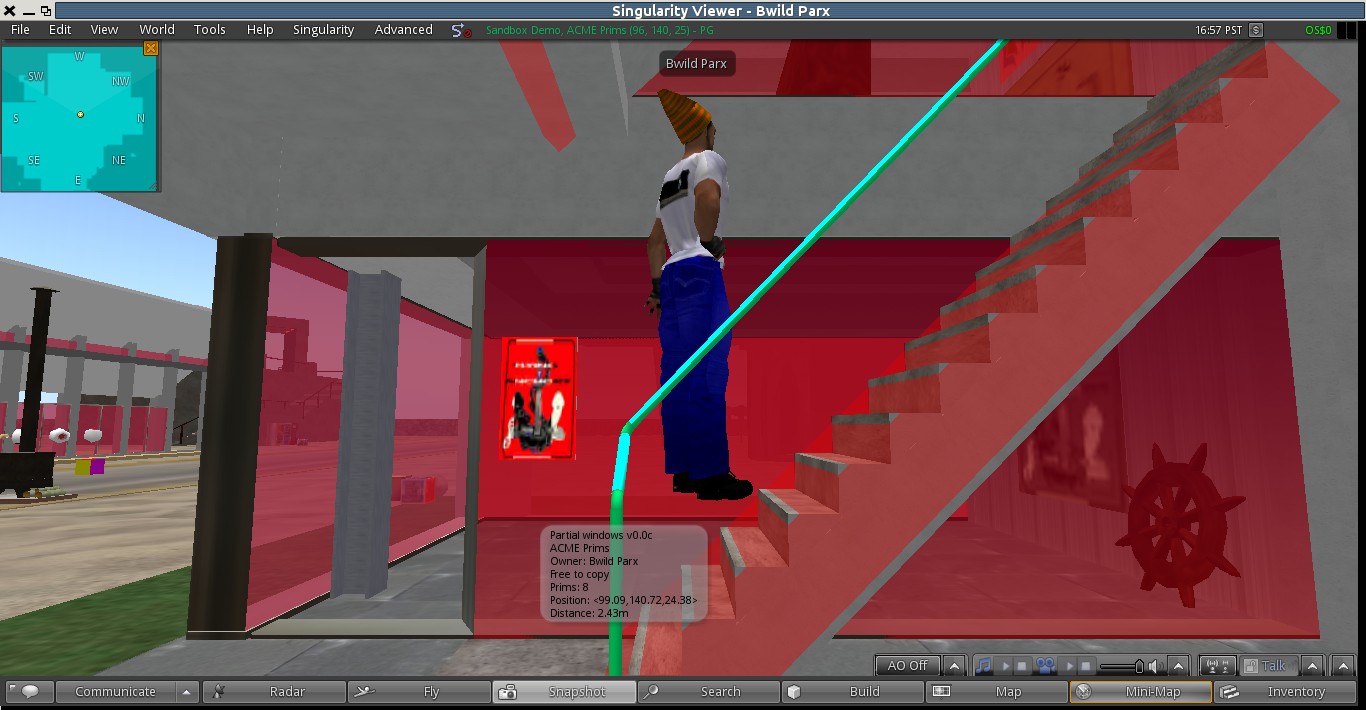Image resolution: width=1366 pixels, height=710 pixels.
Task: Toggle Fly mode
Action: (419, 691)
